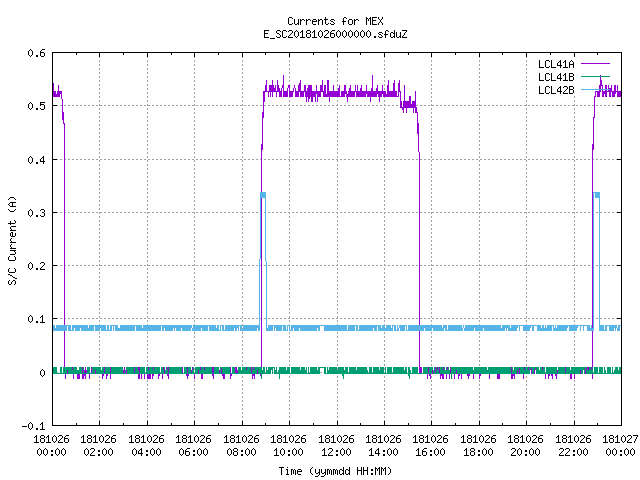
Task: Click the 04:00 time tick label
Action: pos(146,452)
